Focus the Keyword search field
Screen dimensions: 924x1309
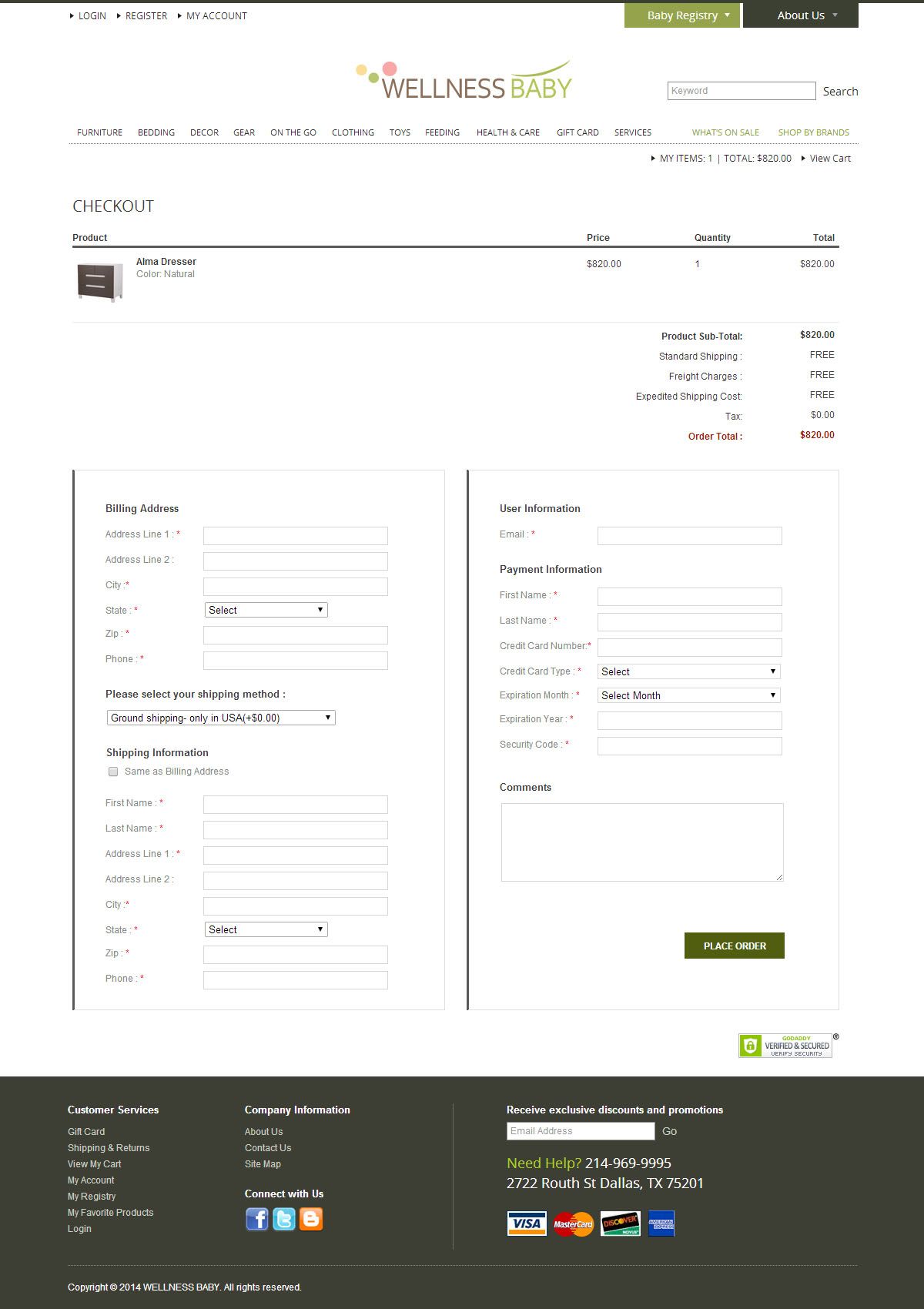coord(742,91)
